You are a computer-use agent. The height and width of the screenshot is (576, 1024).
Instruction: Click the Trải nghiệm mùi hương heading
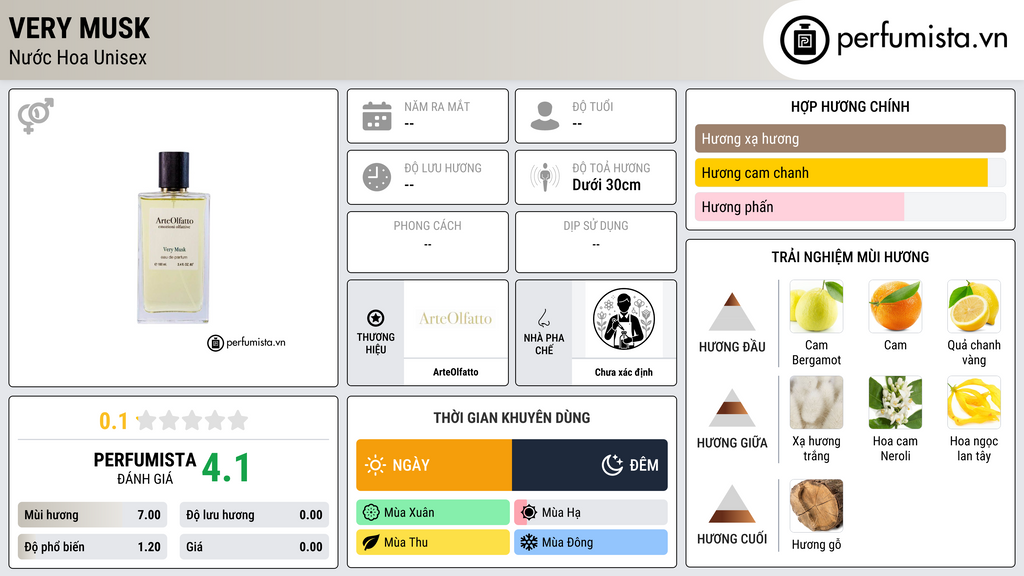pyautogui.click(x=850, y=257)
